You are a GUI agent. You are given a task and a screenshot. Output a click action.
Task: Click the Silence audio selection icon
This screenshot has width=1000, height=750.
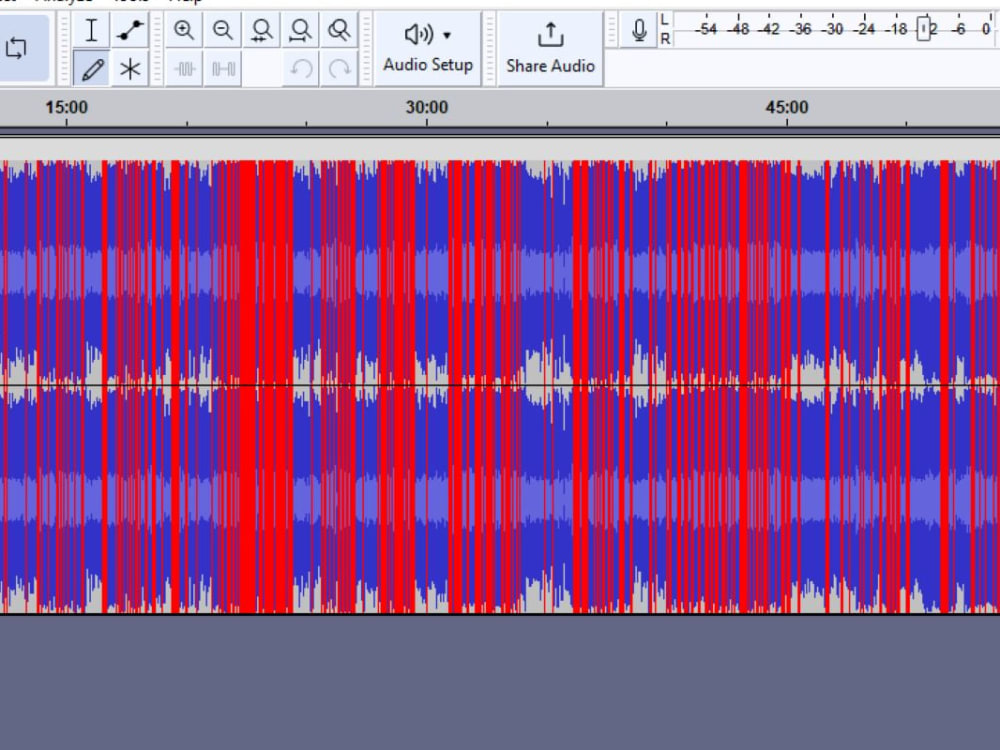[223, 68]
